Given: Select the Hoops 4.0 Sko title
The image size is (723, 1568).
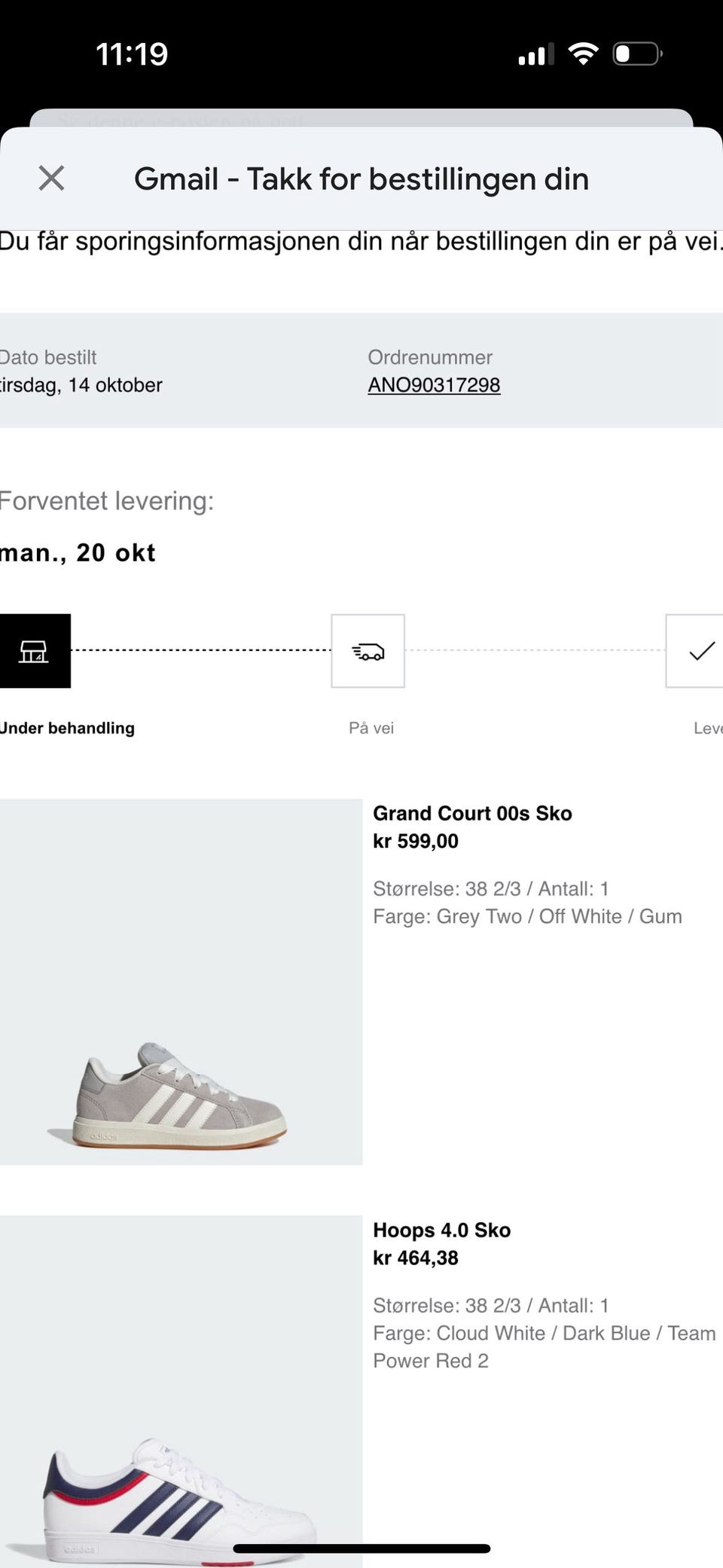Looking at the screenshot, I should (441, 1230).
